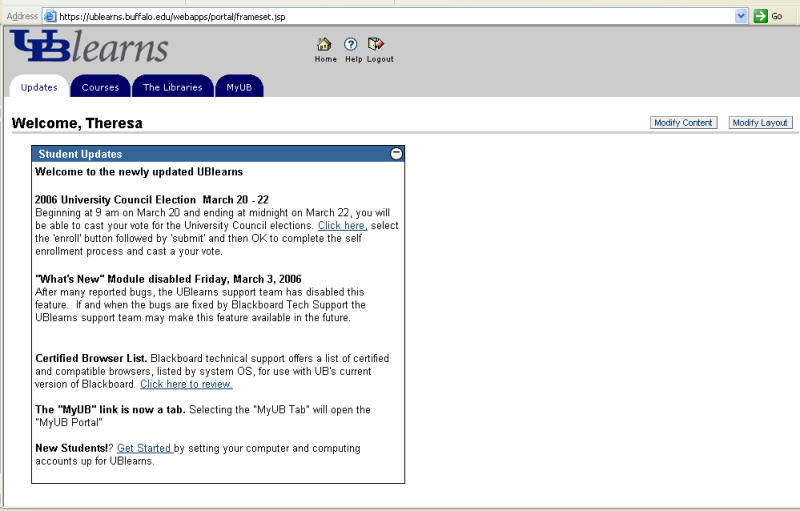Click the 'Home' label text
800x511 pixels.
click(326, 59)
